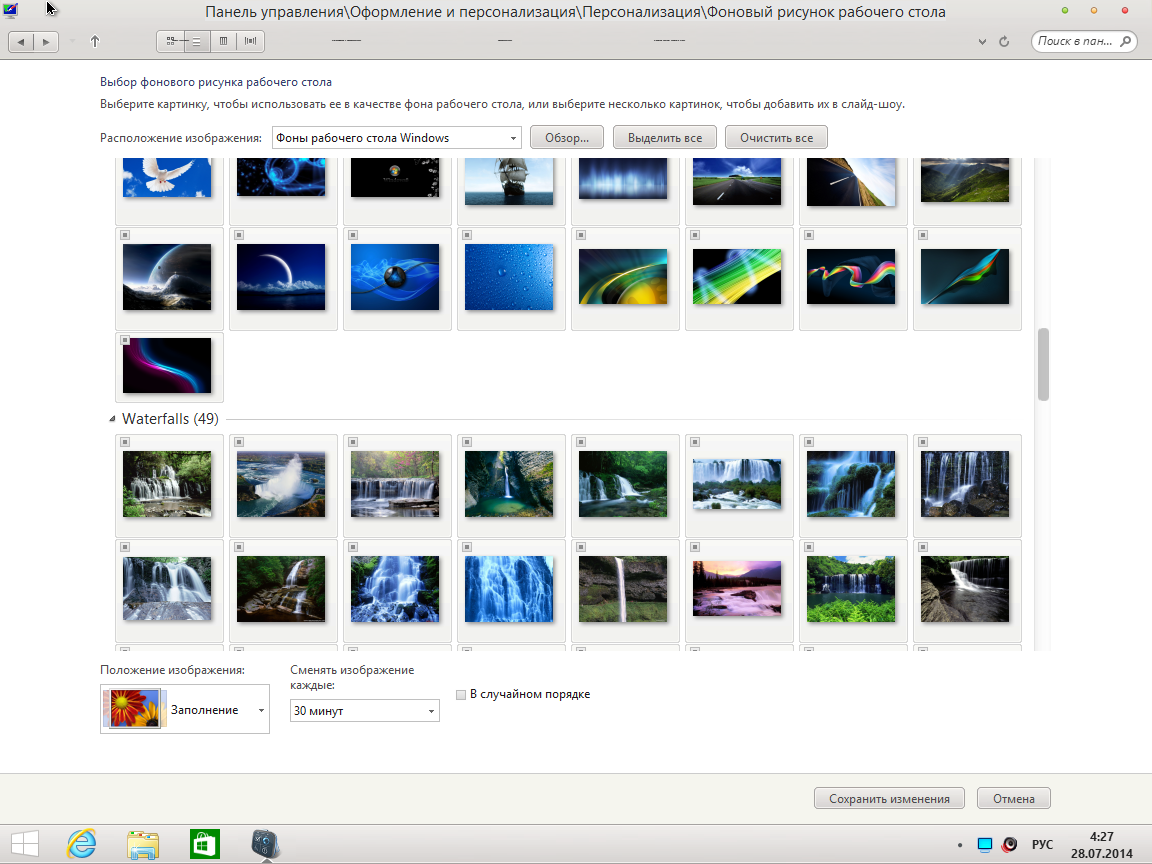Click the 'Выделить все' button

(665, 137)
